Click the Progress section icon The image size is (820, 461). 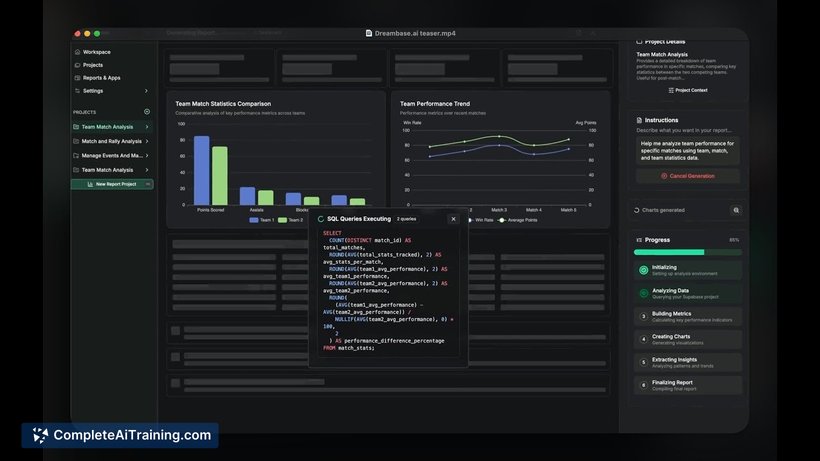coord(639,240)
